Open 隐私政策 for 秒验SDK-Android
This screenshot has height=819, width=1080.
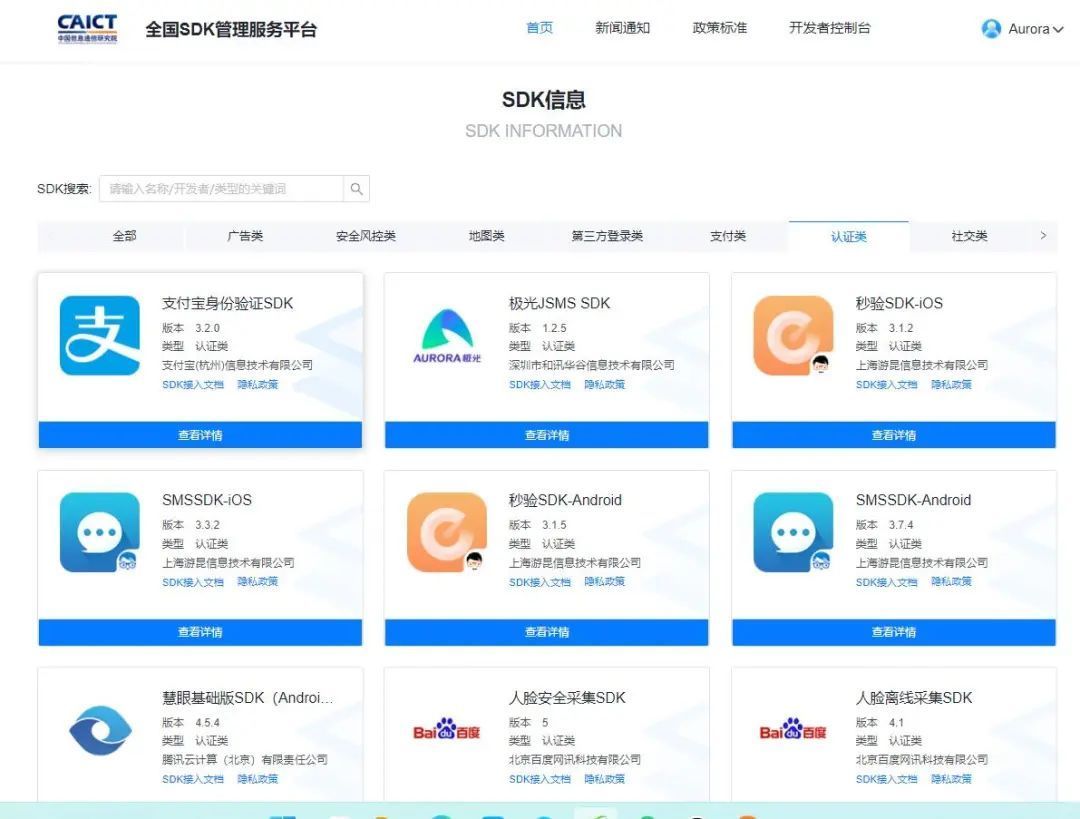(x=605, y=582)
